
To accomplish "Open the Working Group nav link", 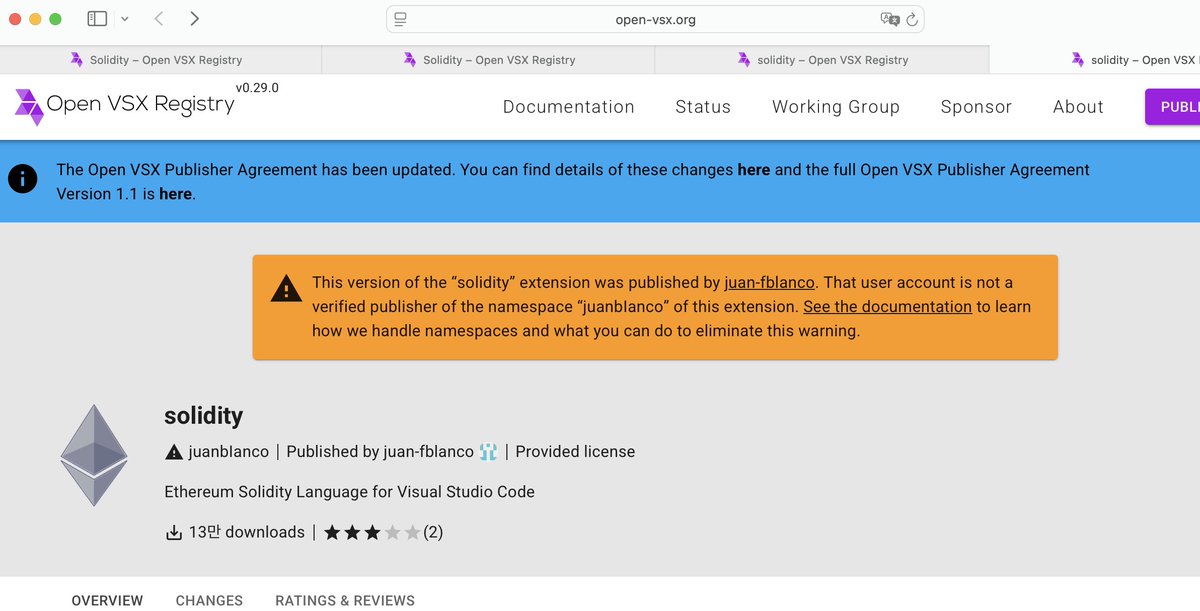I will [x=836, y=107].
